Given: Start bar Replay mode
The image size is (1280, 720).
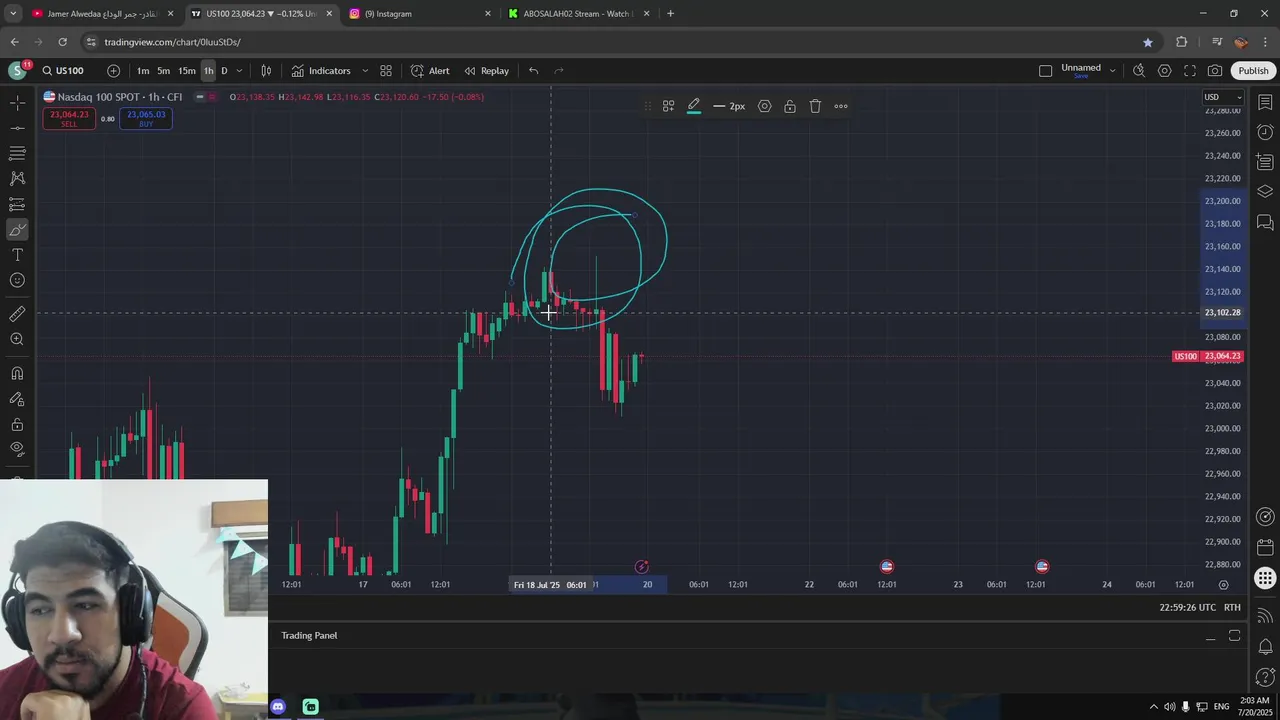Looking at the screenshot, I should pos(487,71).
